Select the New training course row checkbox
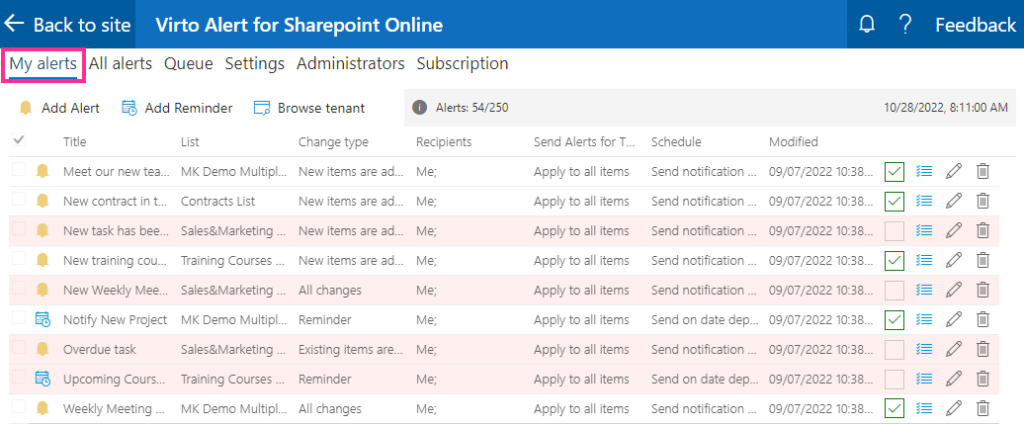1024x426 pixels. (19, 258)
